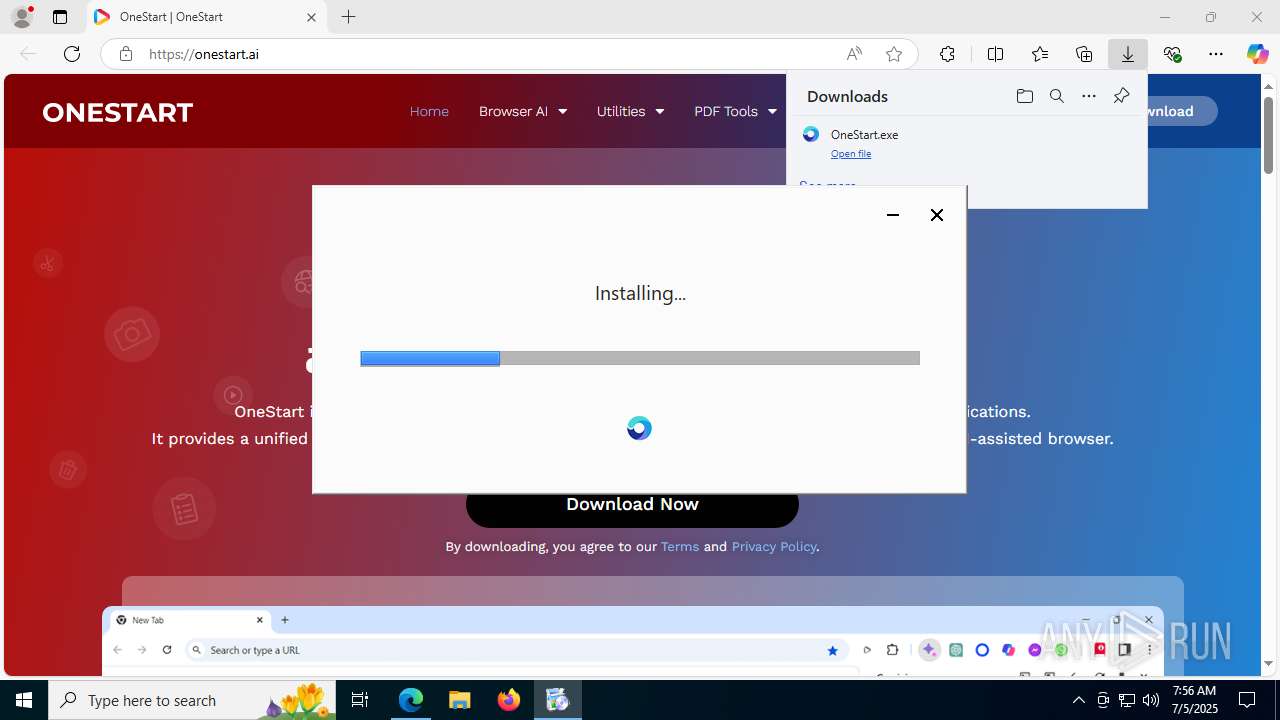
Task: Open Task View on taskbar
Action: coord(361,700)
